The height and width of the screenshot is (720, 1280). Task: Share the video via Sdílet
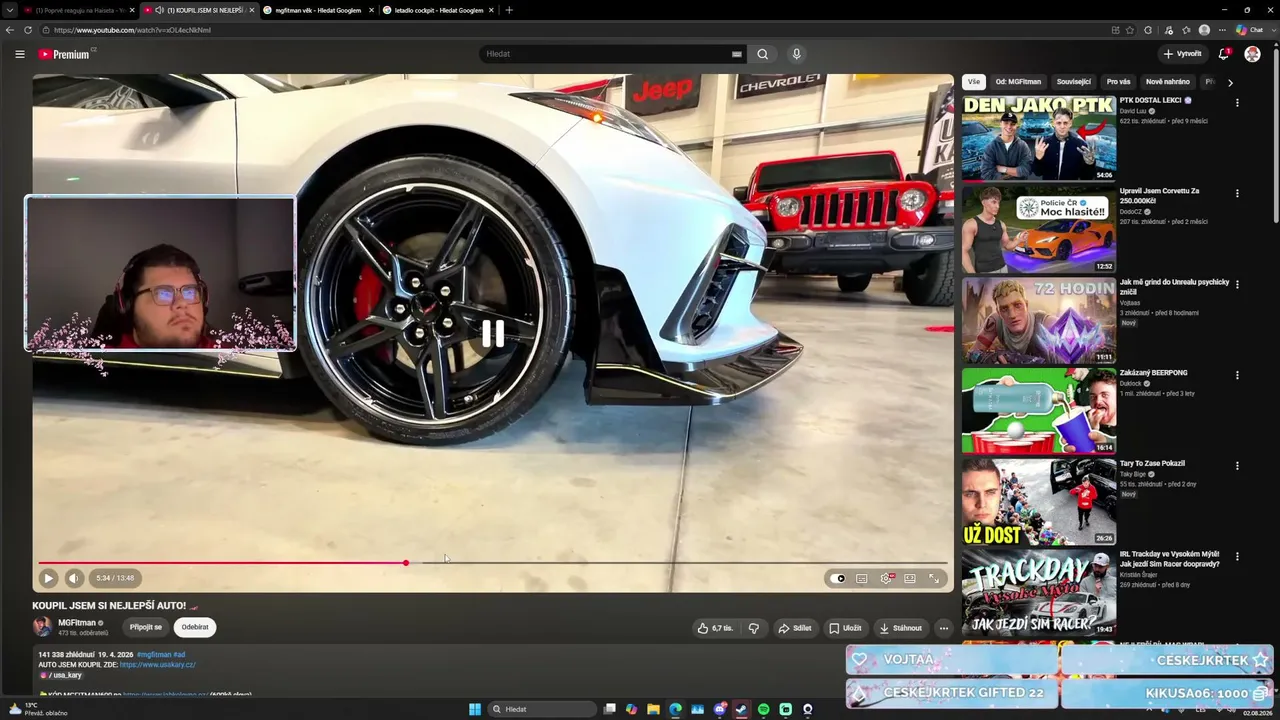795,628
